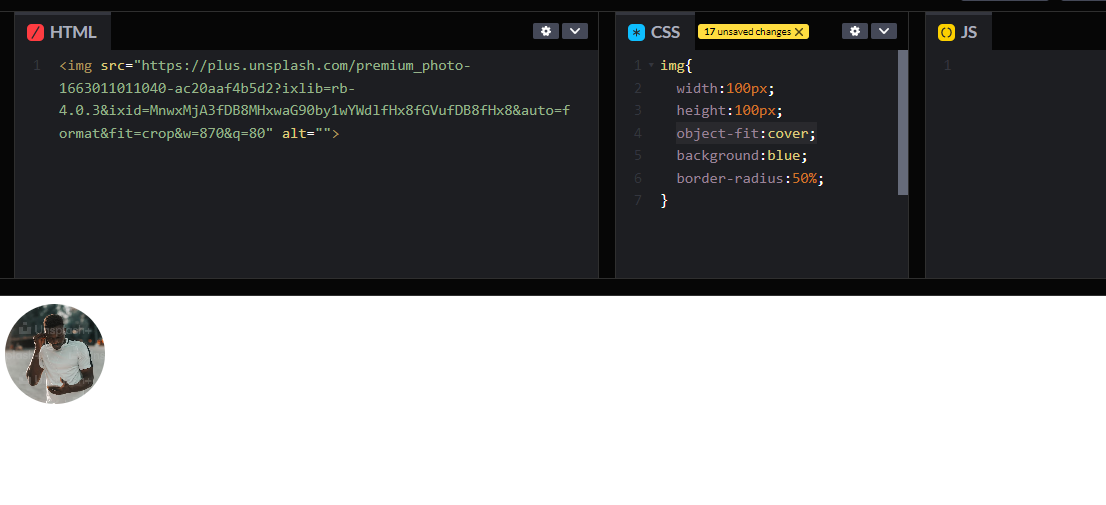Expand the CSS panel dropdown chevron
Screen dimensions: 1106x505
click(884, 31)
